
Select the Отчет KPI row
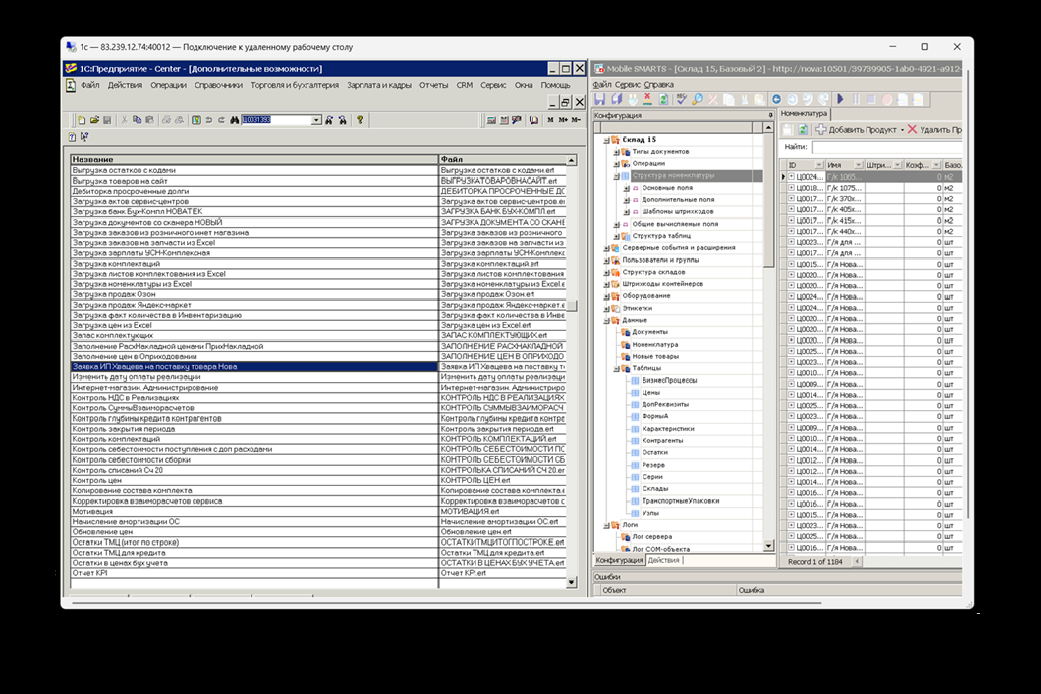[254, 573]
